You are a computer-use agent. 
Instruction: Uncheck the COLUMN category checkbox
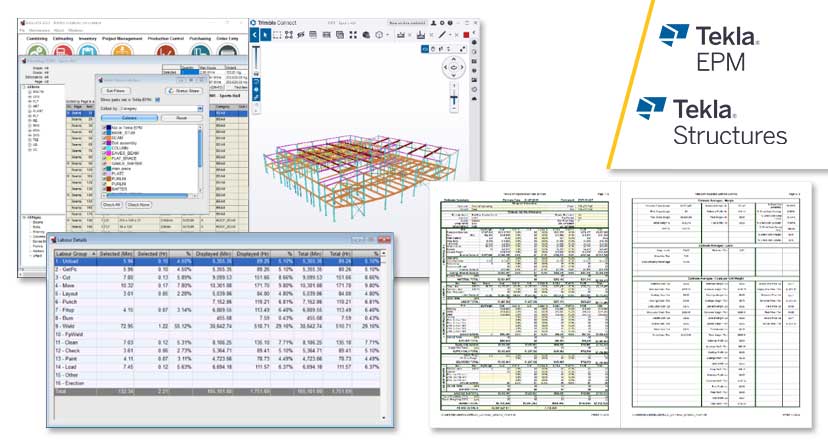[103, 148]
